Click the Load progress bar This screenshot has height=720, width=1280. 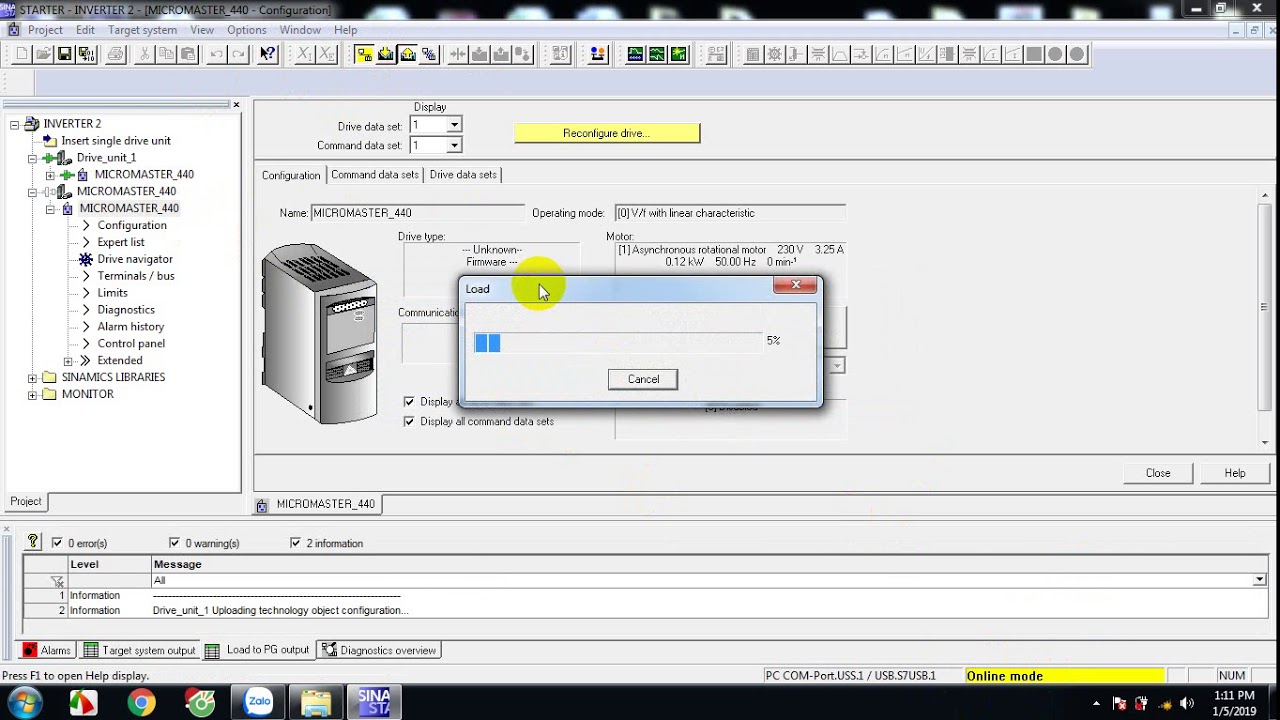[617, 342]
